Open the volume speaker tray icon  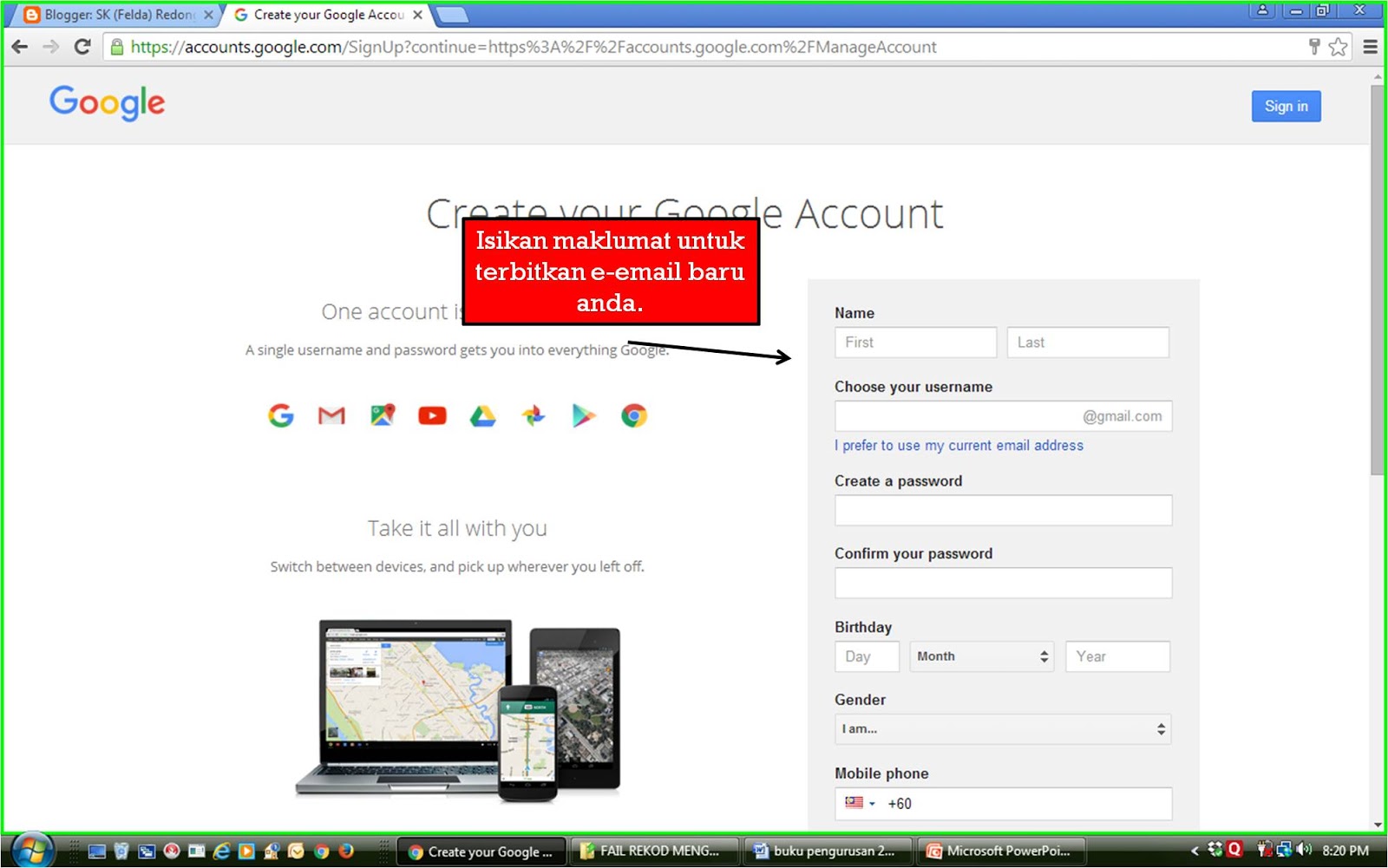(1304, 850)
